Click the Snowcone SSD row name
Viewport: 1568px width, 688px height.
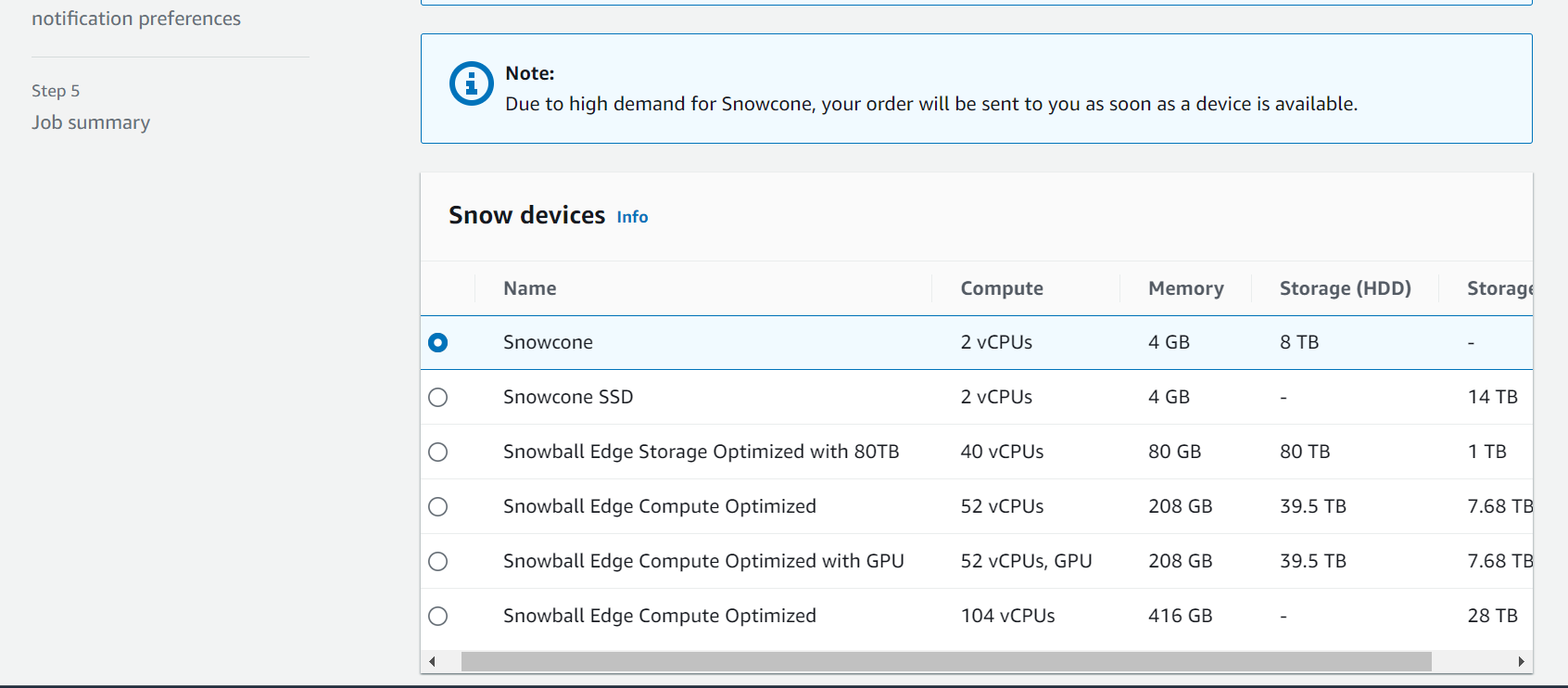click(568, 397)
